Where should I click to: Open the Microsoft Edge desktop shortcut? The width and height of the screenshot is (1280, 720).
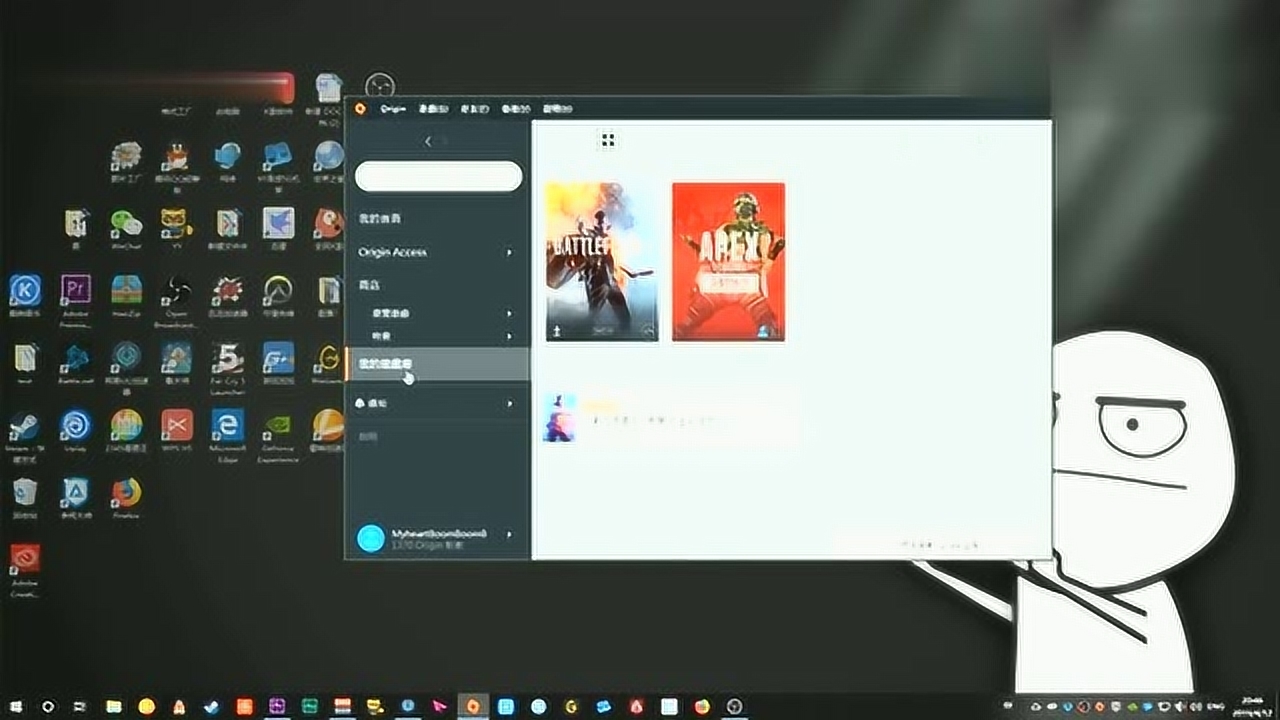pyautogui.click(x=227, y=426)
